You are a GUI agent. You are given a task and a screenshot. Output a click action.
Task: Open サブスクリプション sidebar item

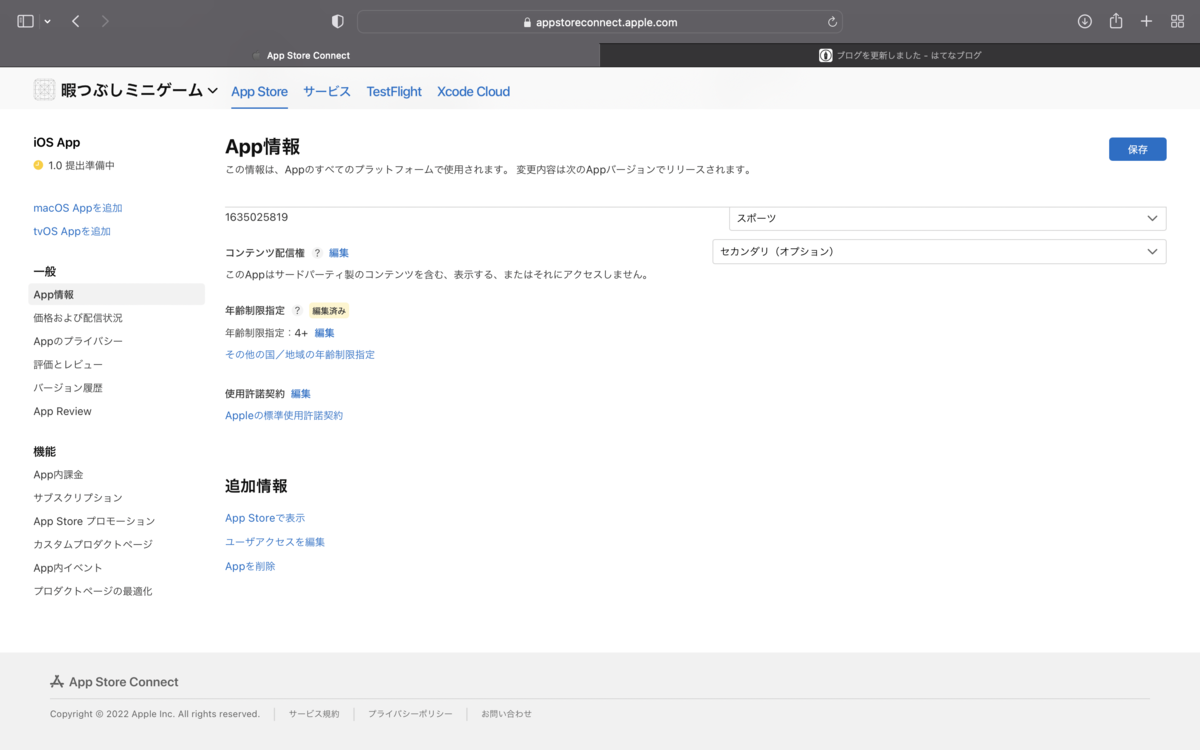click(x=78, y=497)
